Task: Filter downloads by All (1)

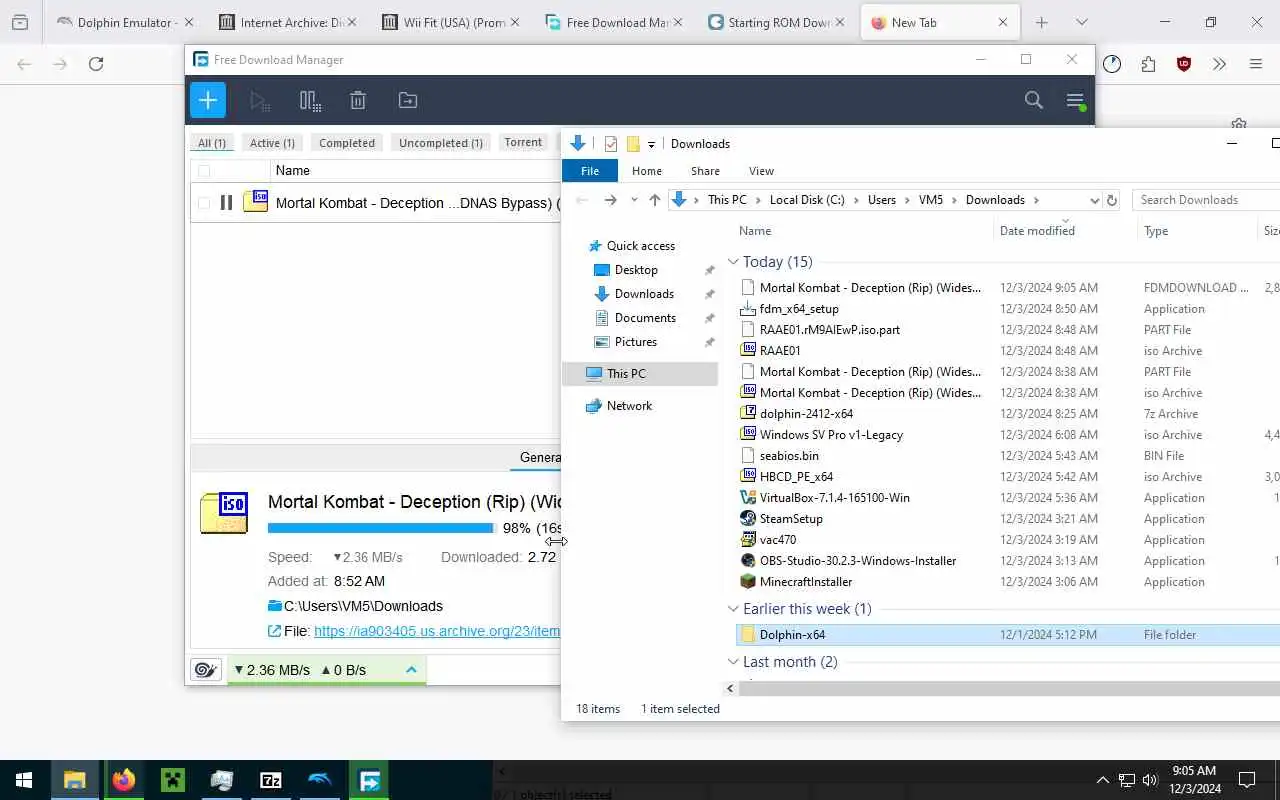Action: point(212,143)
